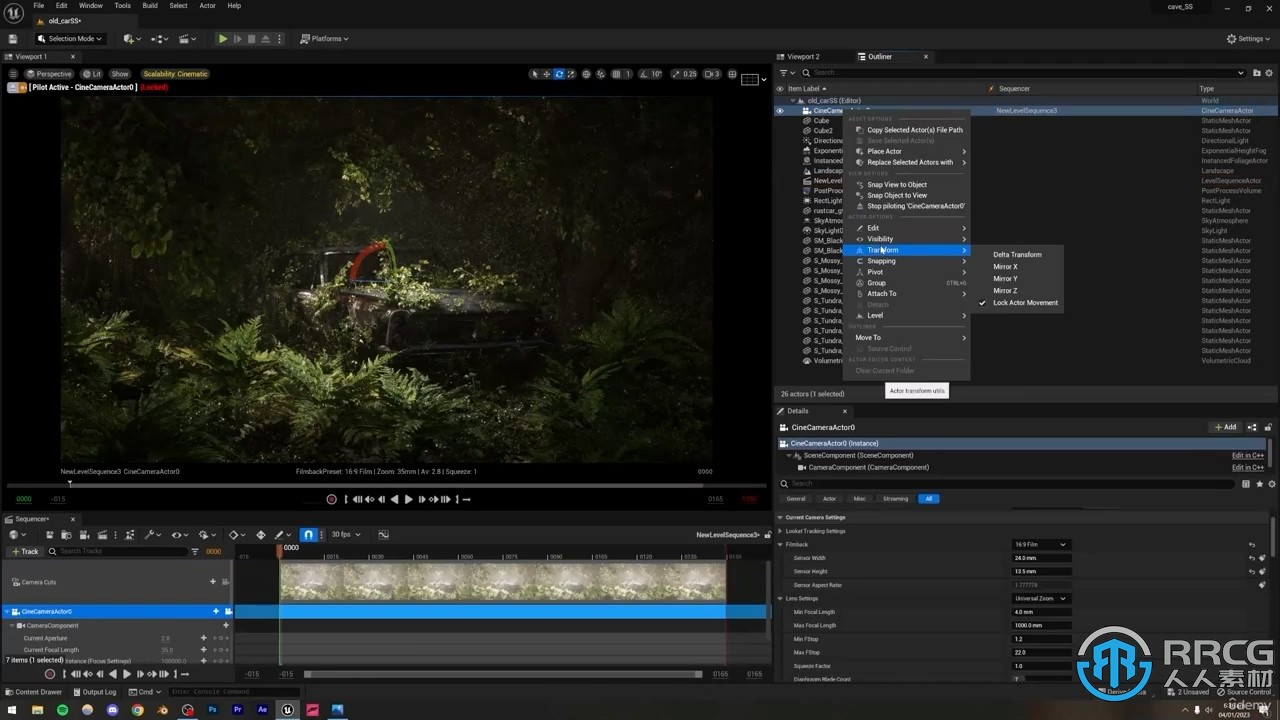Select the Streaming filter in Details
This screenshot has width=1280, height=720.
[x=895, y=499]
